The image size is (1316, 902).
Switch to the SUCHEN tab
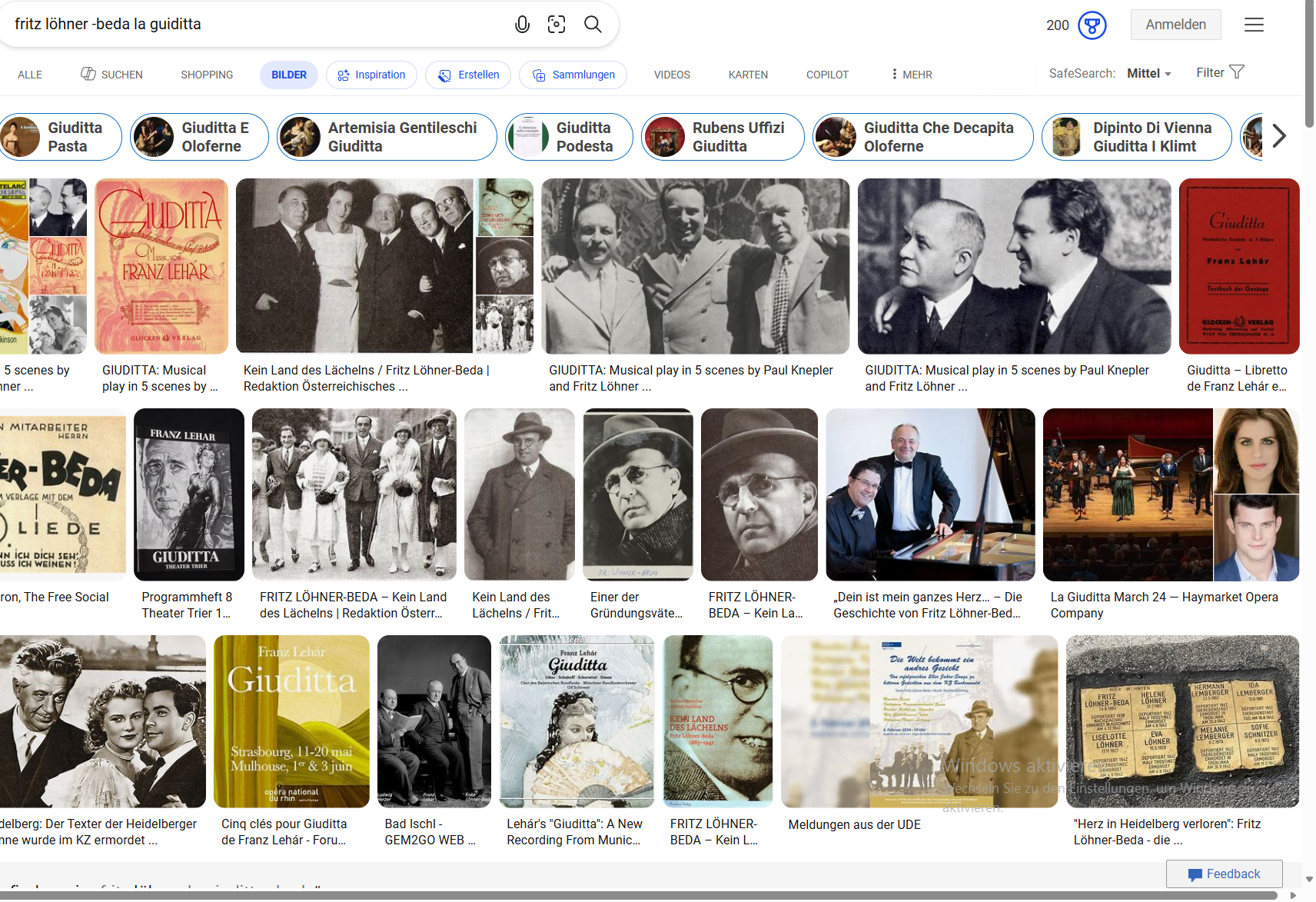(112, 75)
